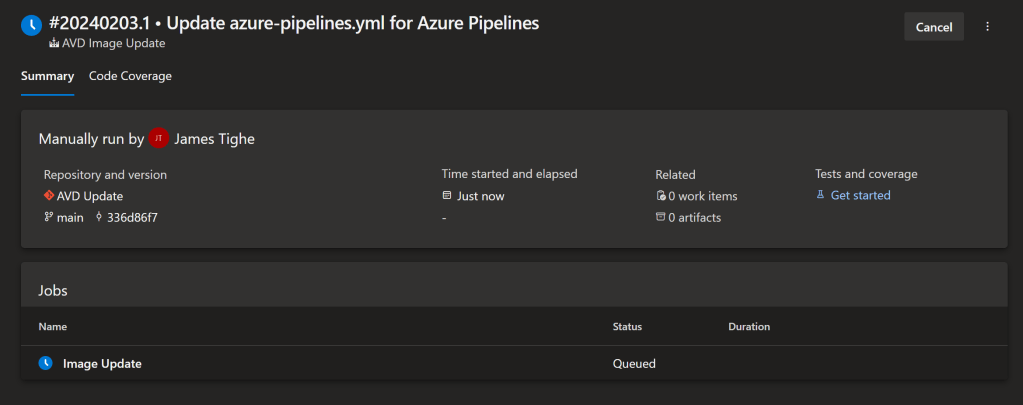Open the more actions three-dot menu
Viewport: 1023px width, 405px height.
coord(987,27)
